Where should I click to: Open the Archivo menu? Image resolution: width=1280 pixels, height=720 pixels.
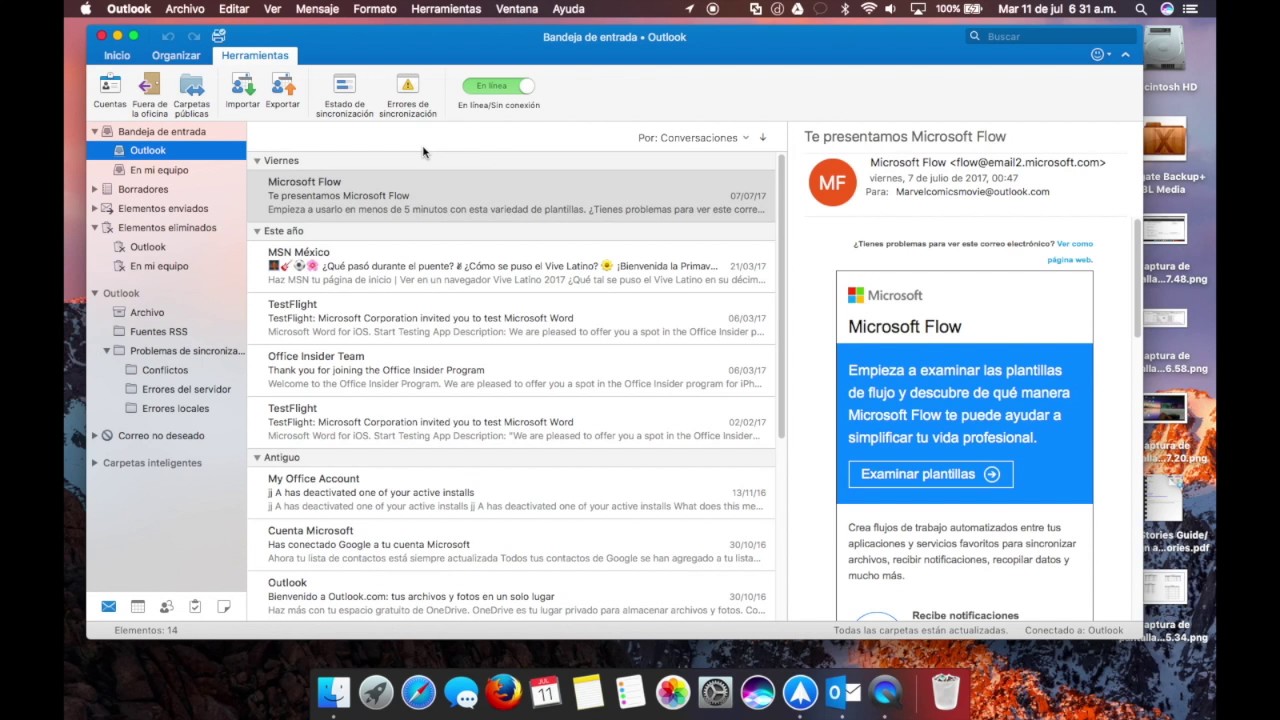185,9
